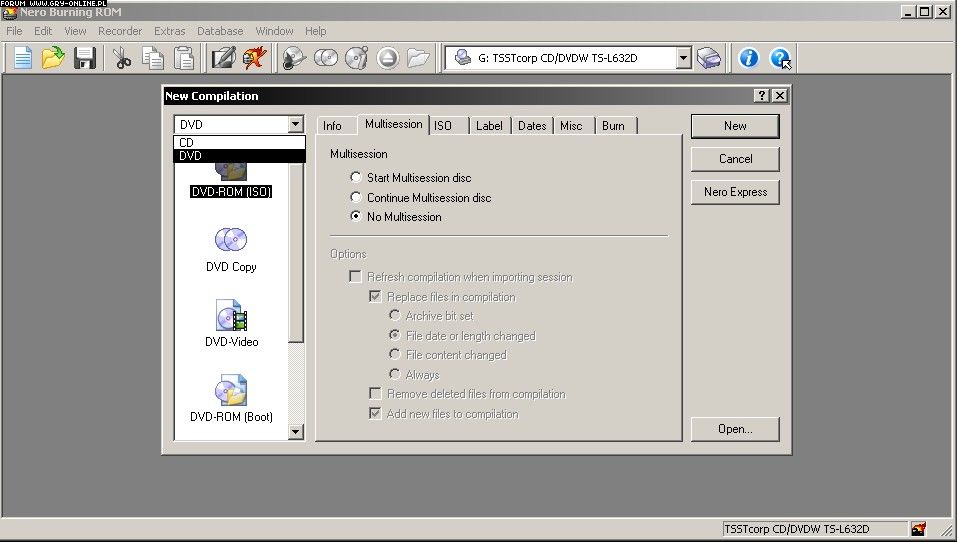Click the context help question icon
This screenshot has height=542, width=957.
(780, 58)
